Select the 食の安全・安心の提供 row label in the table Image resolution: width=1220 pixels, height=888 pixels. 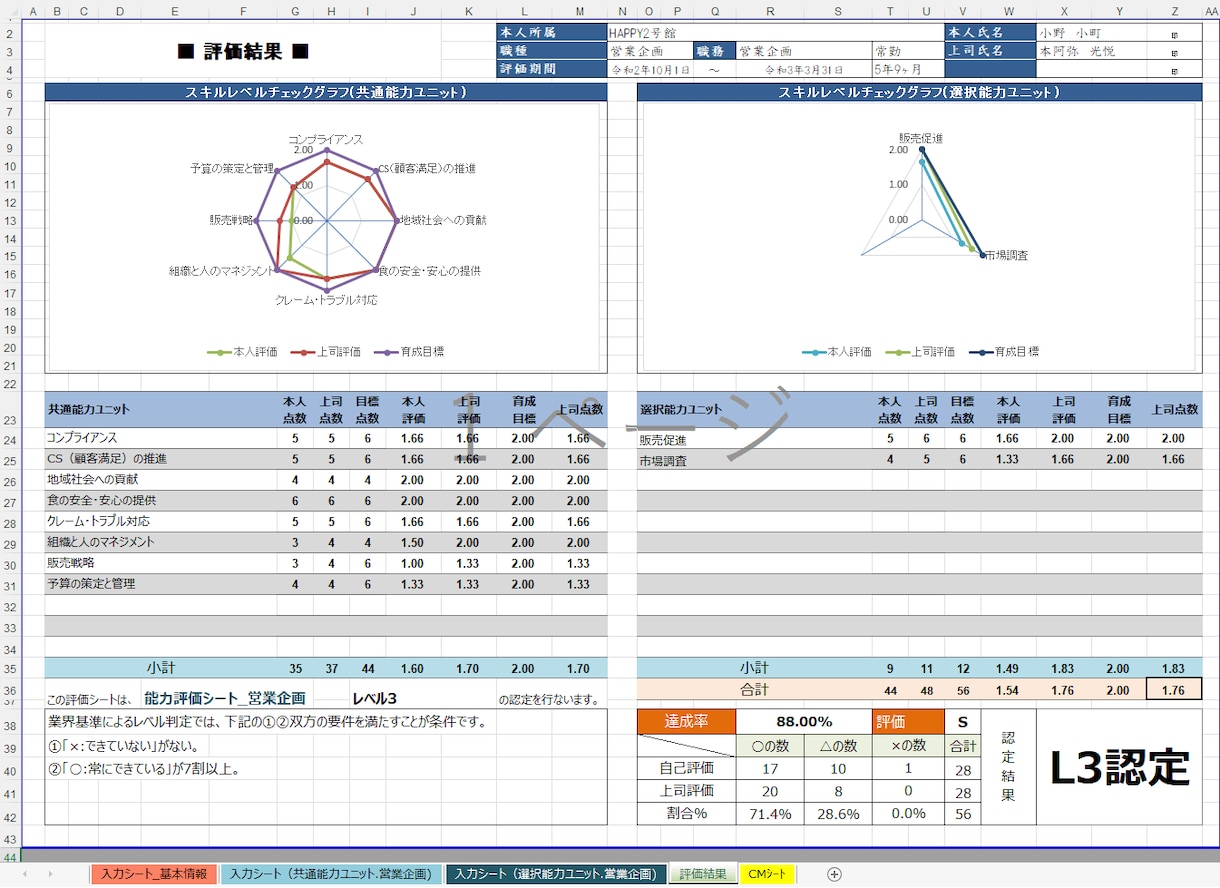[101, 500]
